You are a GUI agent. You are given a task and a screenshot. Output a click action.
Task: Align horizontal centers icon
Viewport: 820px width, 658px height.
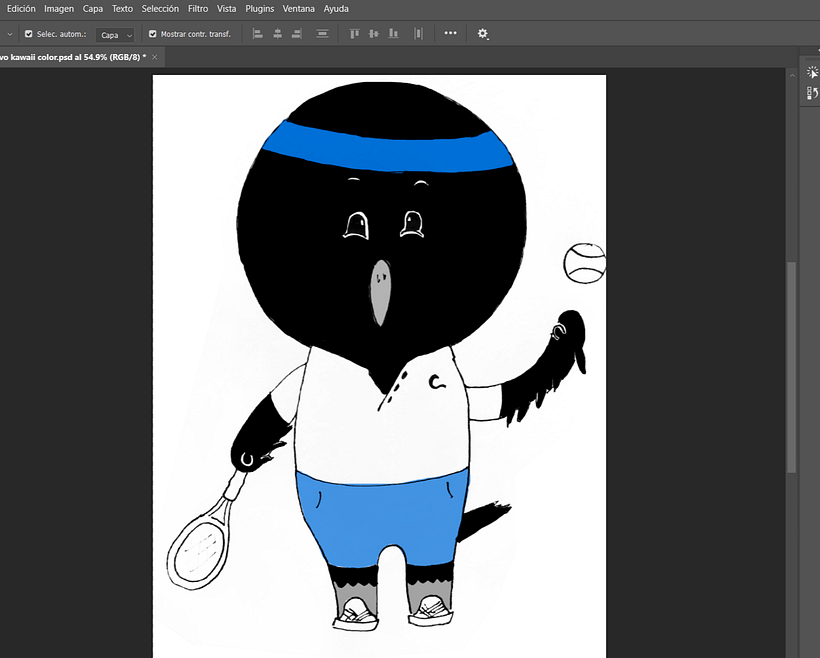coord(277,34)
